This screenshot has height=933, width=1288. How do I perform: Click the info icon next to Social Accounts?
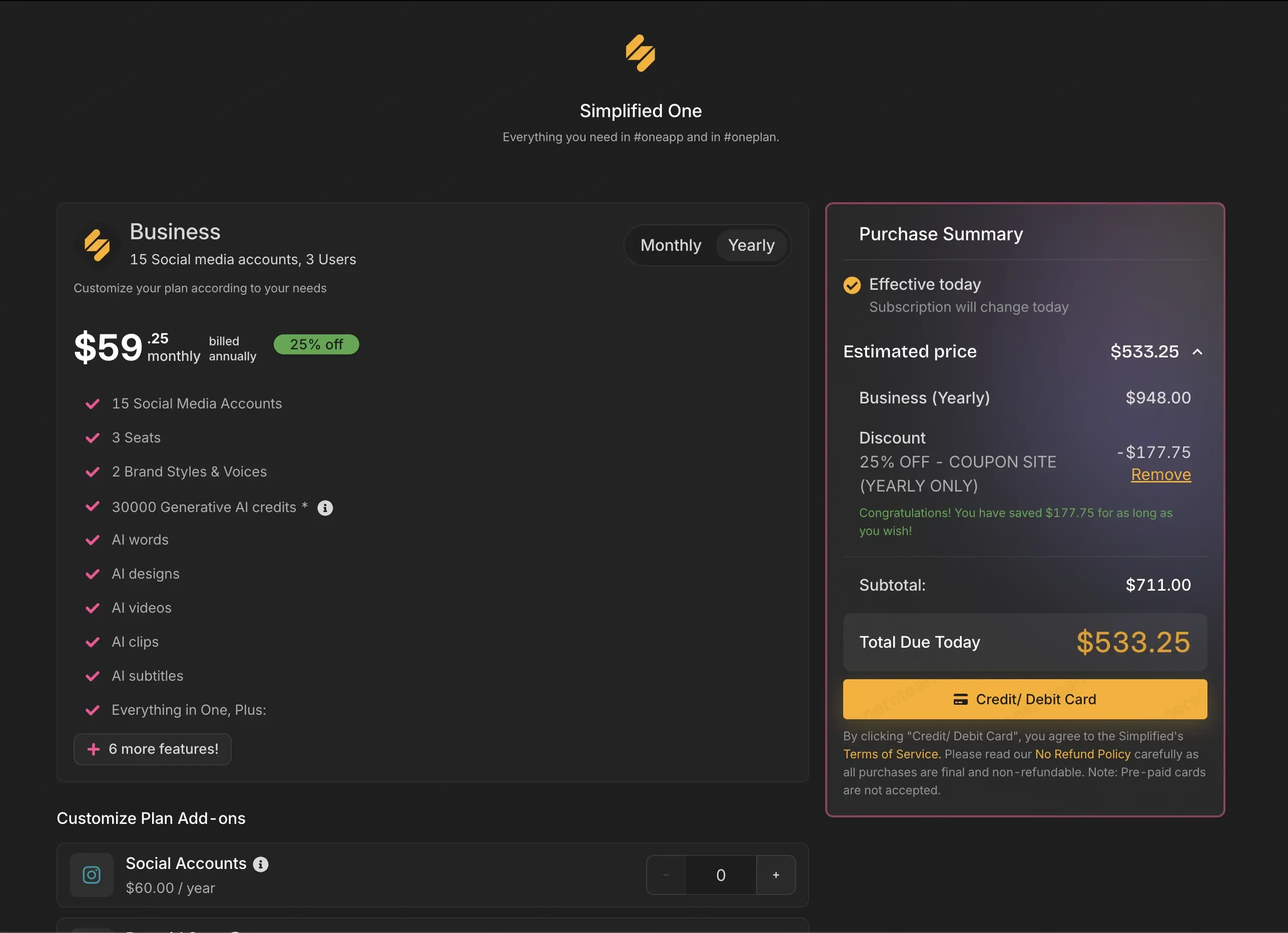tap(261, 864)
